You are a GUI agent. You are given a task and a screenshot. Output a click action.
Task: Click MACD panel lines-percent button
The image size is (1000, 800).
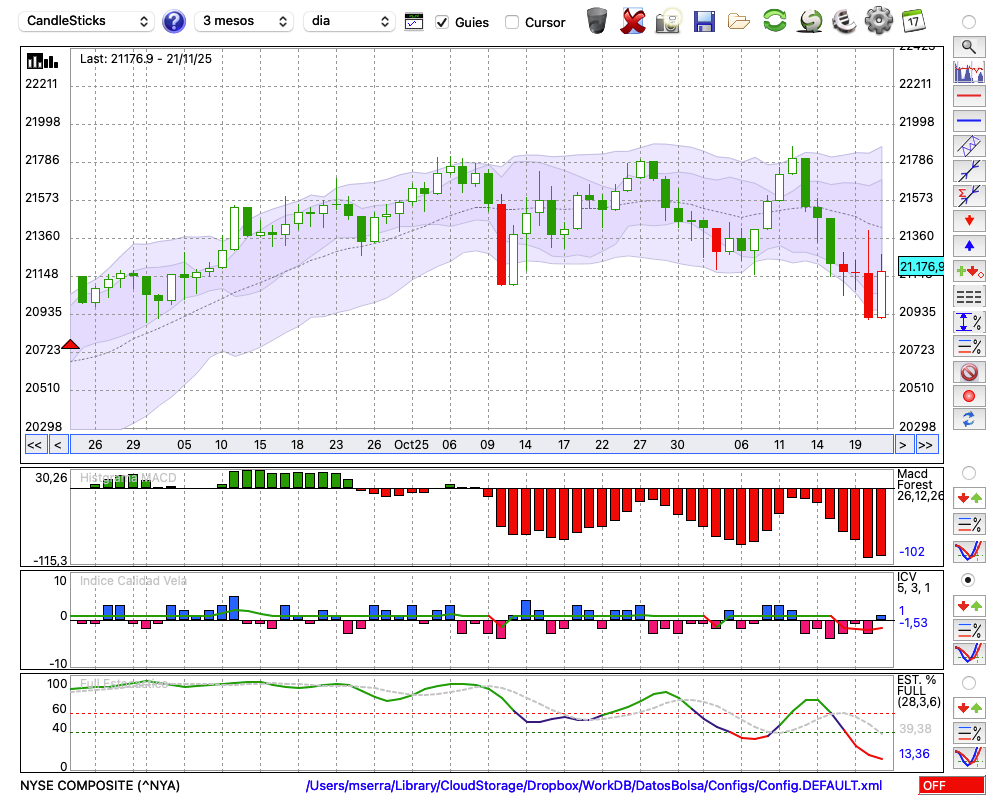[x=969, y=524]
